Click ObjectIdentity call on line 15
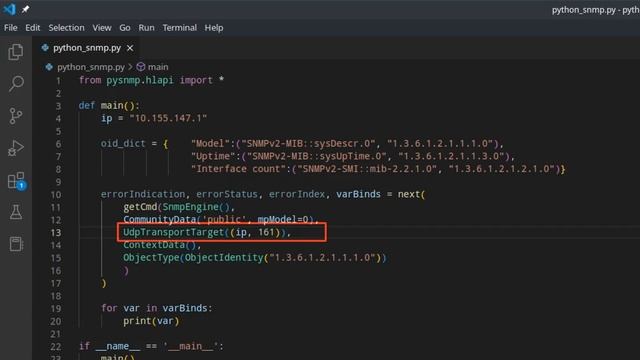The height and width of the screenshot is (360, 640). pos(224,258)
